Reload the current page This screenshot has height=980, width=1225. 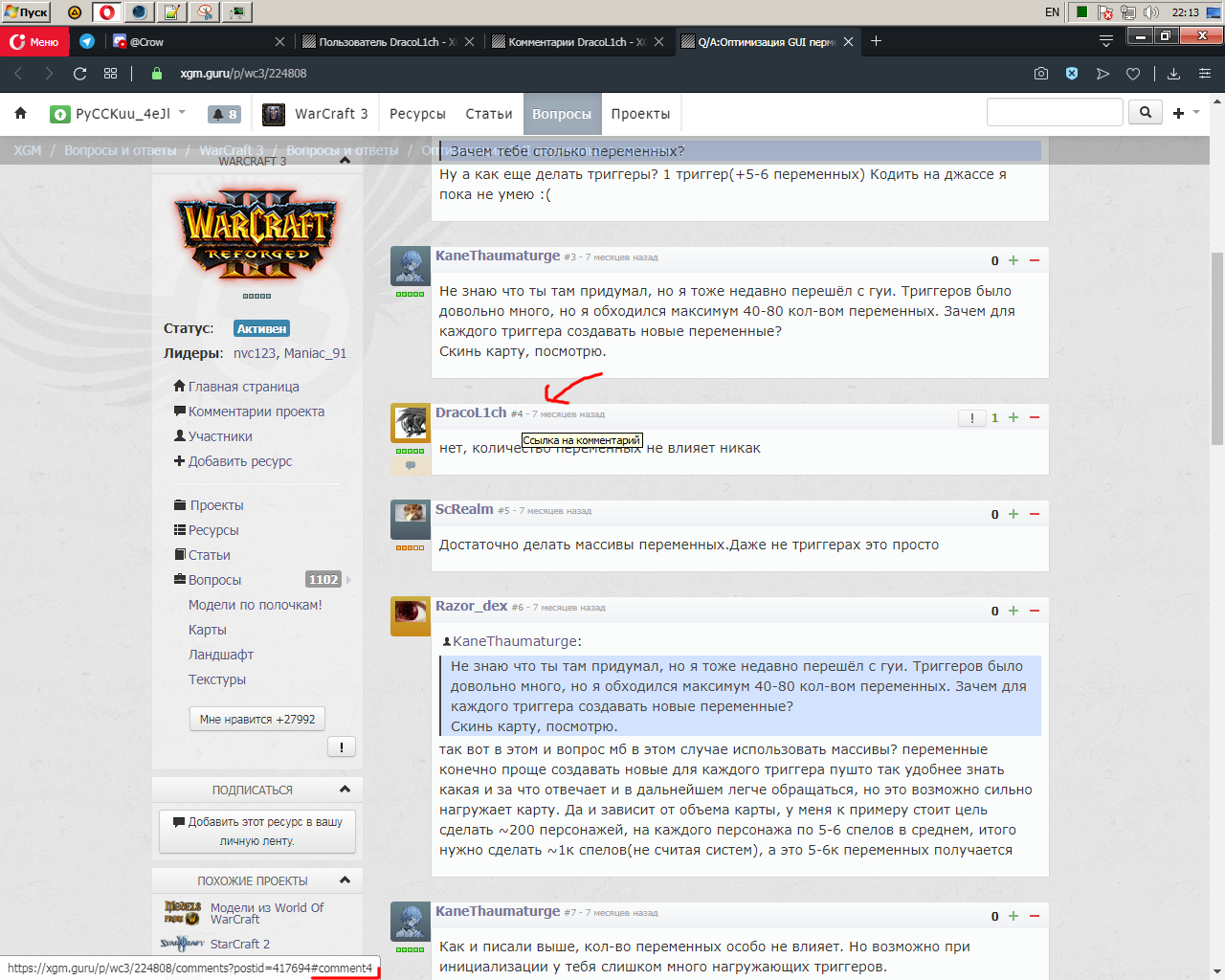point(80,74)
